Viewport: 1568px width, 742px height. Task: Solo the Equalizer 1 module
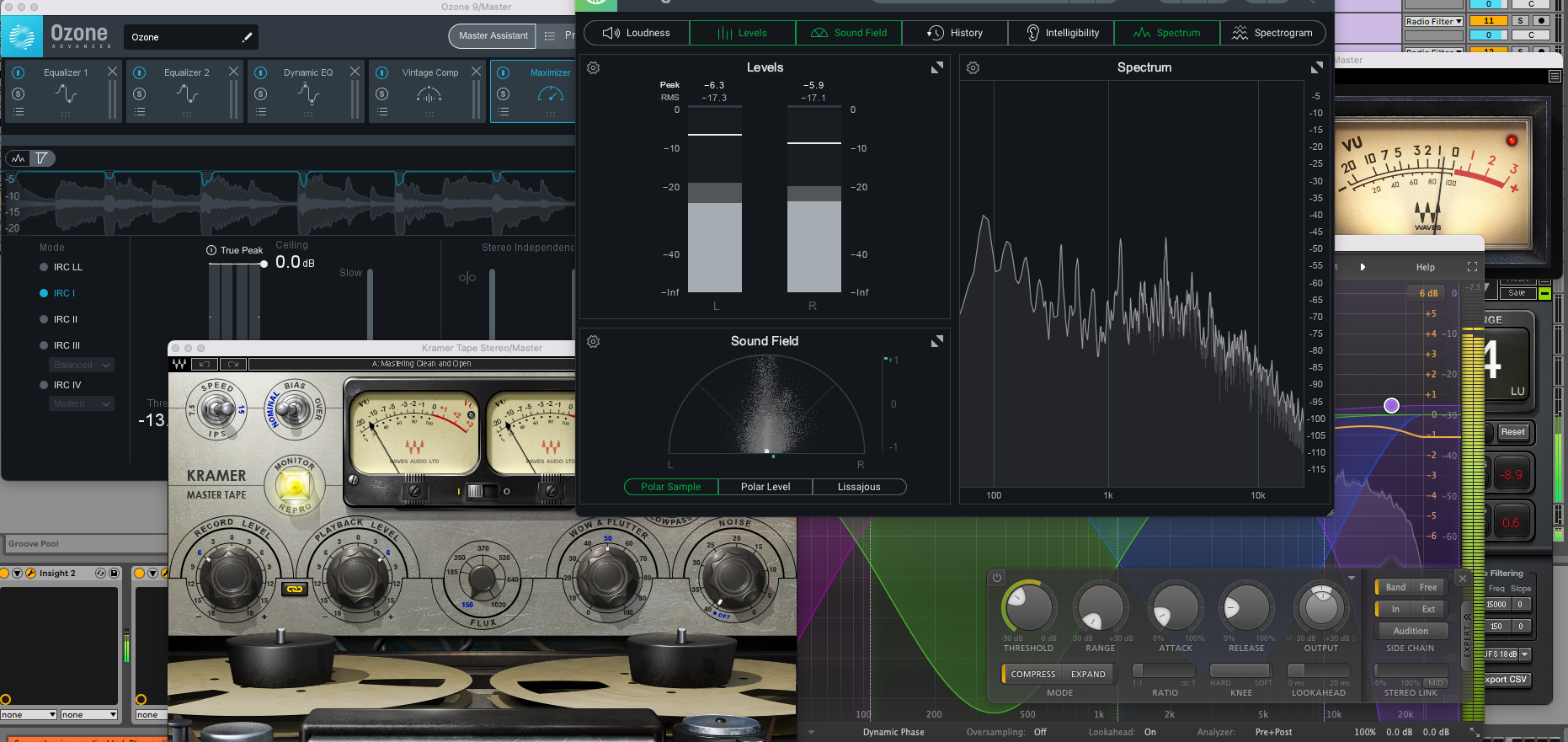point(19,93)
